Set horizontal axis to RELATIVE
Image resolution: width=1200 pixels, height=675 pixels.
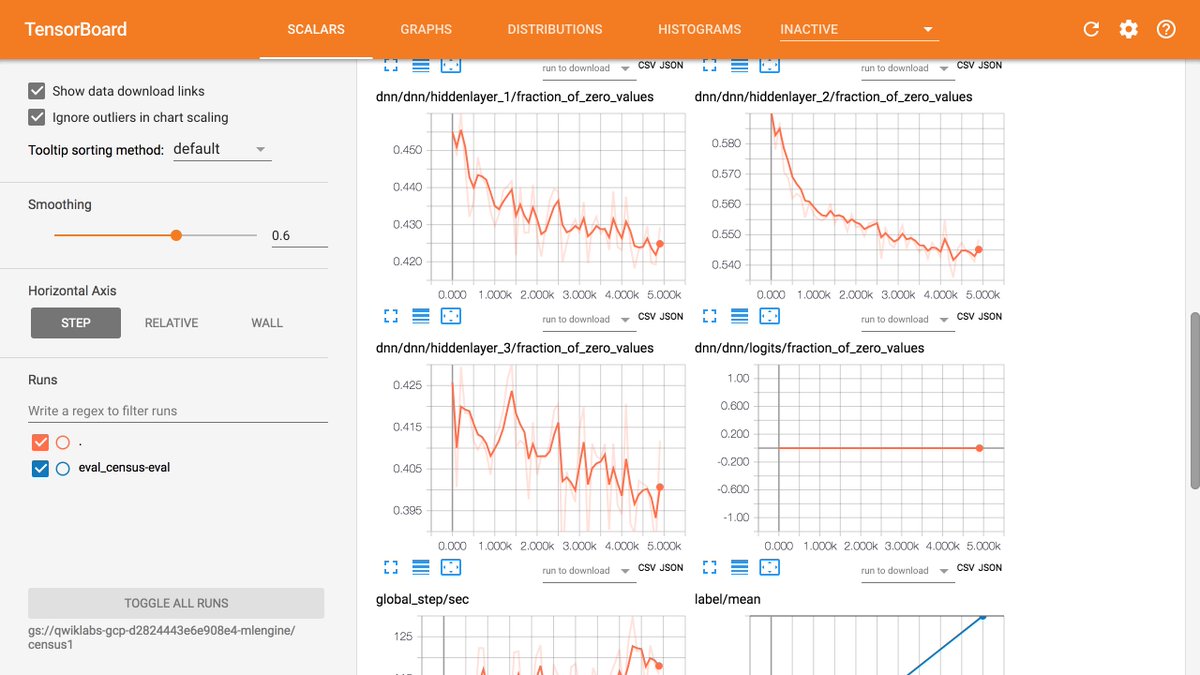coord(171,323)
